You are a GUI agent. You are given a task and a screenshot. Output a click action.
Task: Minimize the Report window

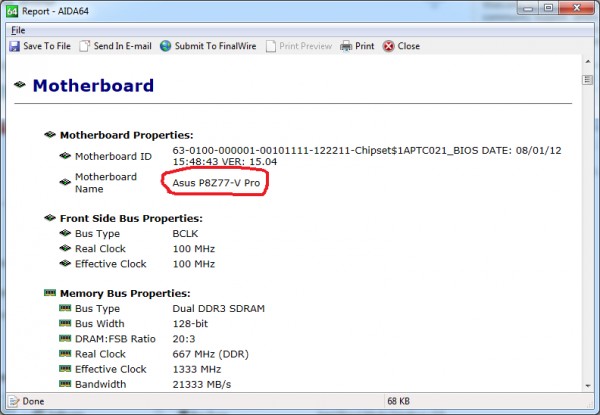528,8
